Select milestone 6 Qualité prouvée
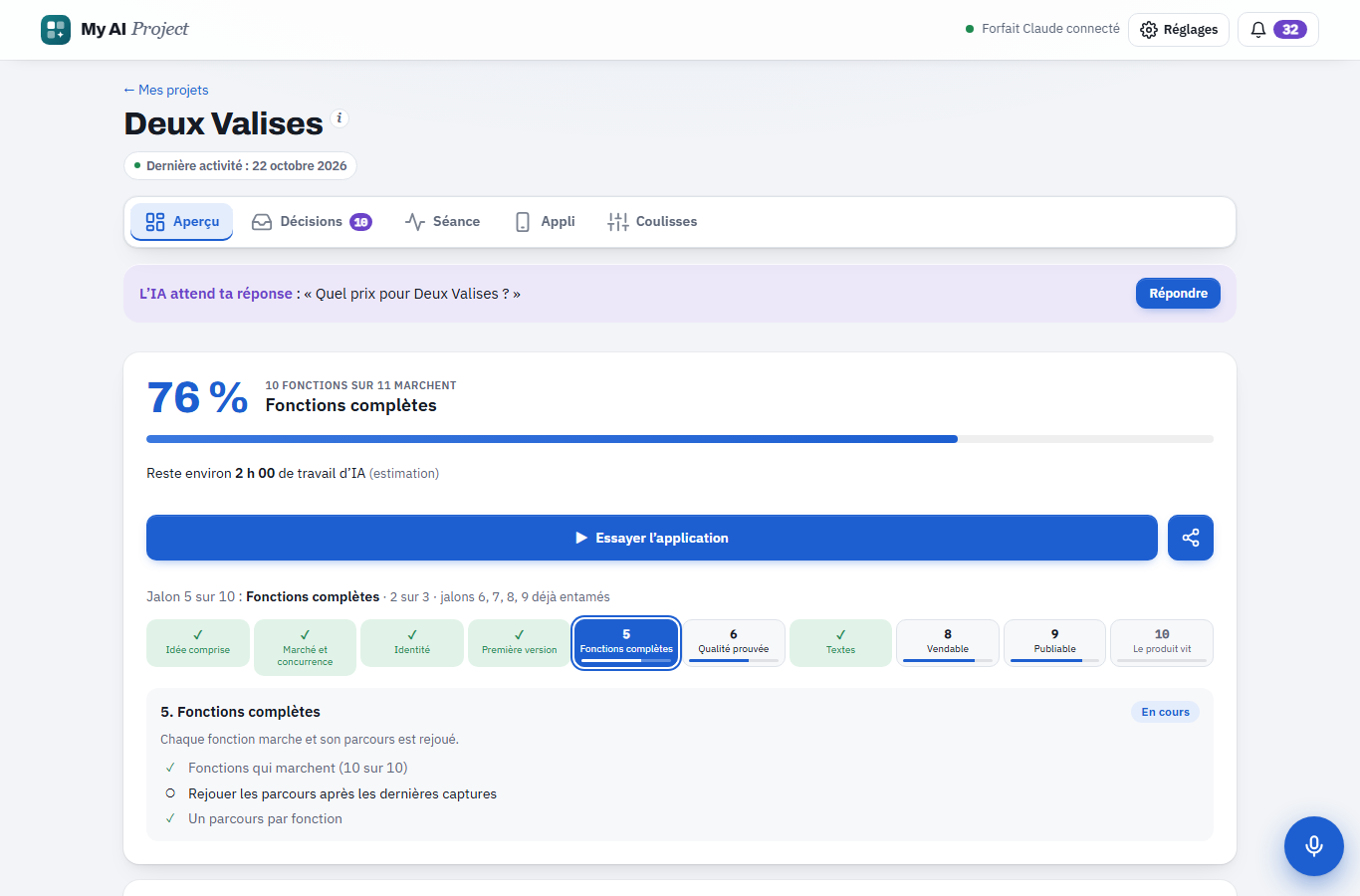The width and height of the screenshot is (1360, 896). [x=734, y=643]
